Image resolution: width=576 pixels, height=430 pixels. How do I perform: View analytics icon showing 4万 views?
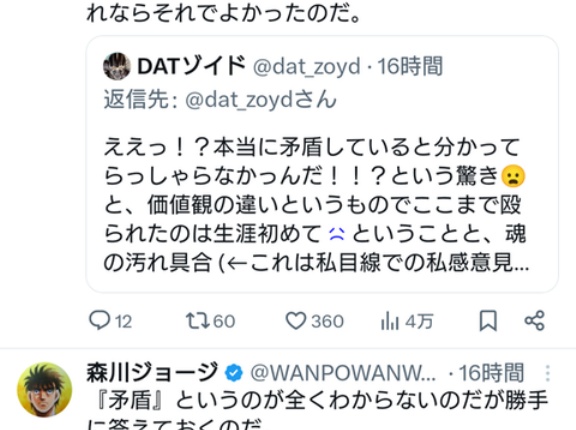[x=407, y=321]
